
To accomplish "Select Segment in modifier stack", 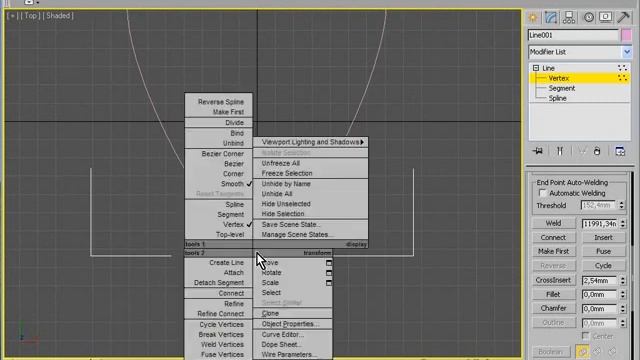I will click(x=562, y=88).
